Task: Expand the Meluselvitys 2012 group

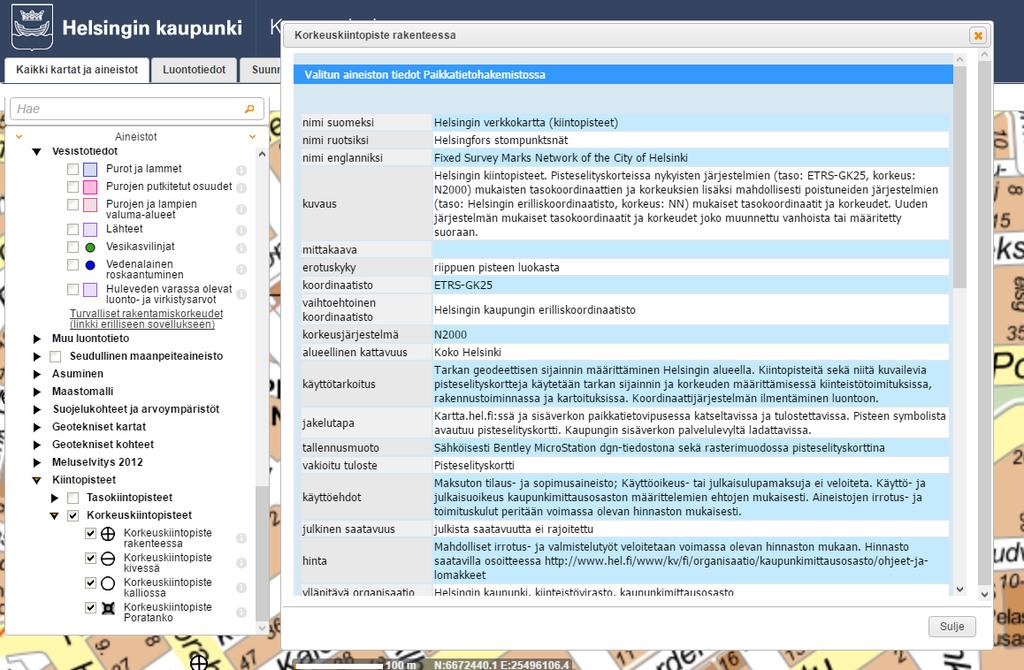Action: 37,462
